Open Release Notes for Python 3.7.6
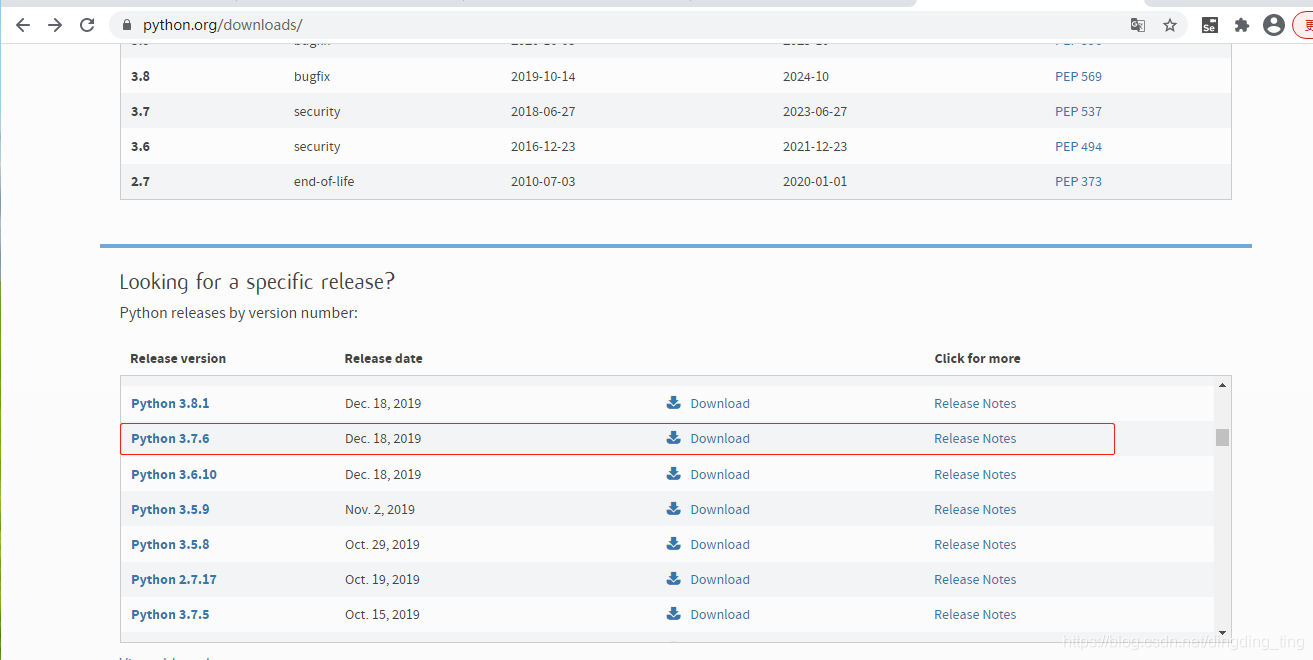The height and width of the screenshot is (660, 1313). [975, 439]
